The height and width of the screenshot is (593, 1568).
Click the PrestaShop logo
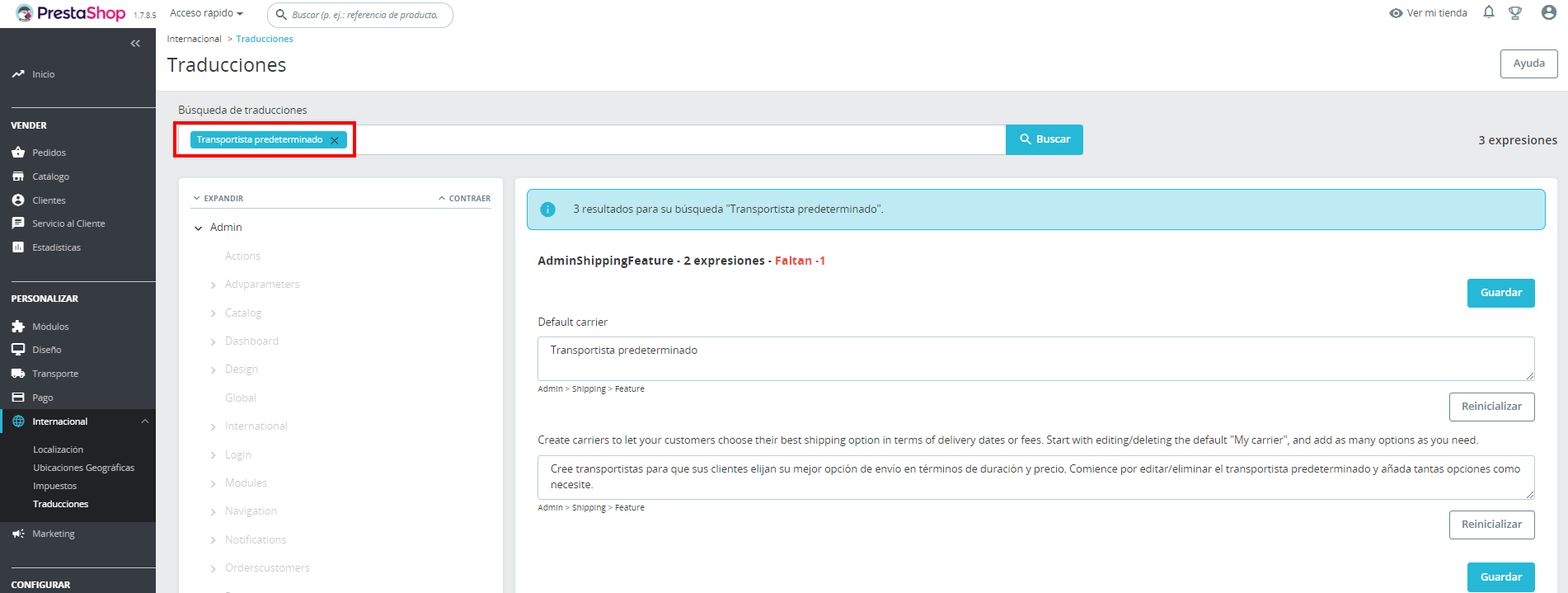click(70, 13)
